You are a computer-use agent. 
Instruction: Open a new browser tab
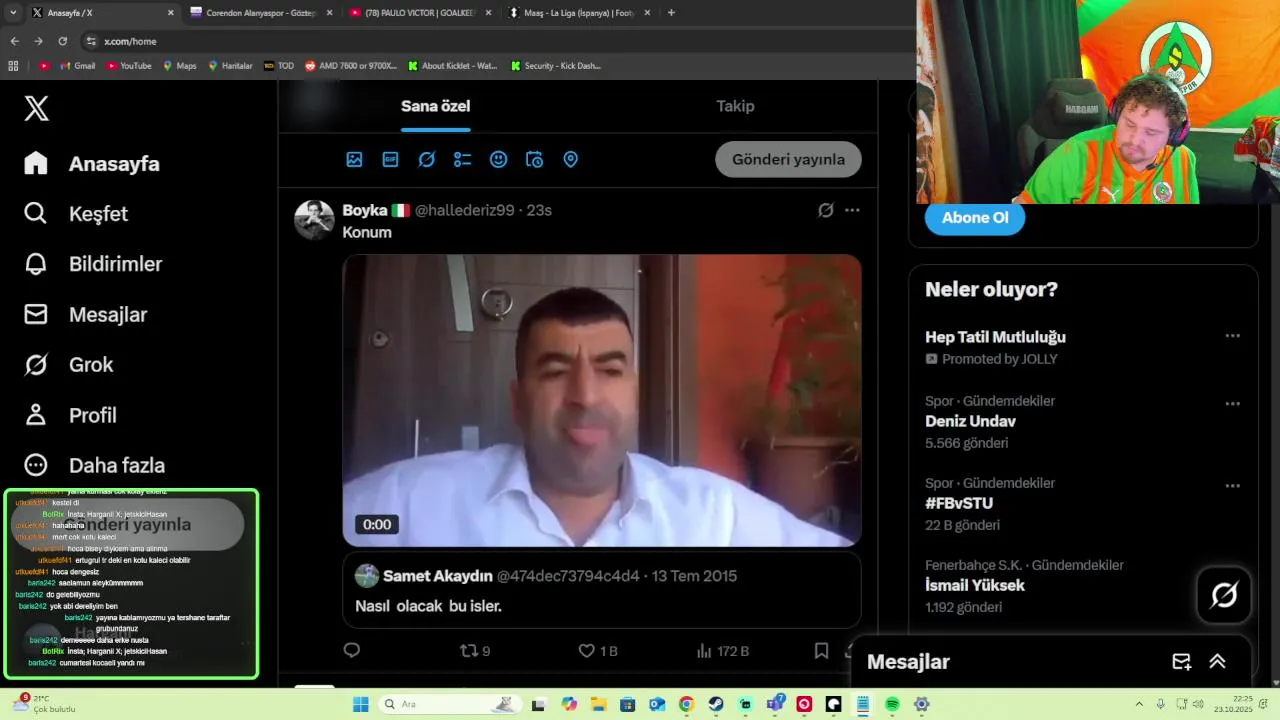[671, 13]
